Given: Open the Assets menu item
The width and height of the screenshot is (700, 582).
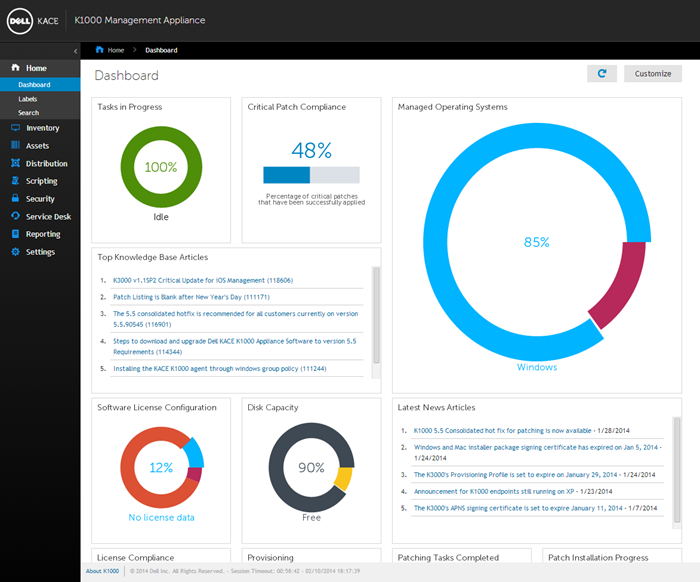Looking at the screenshot, I should 40,146.
